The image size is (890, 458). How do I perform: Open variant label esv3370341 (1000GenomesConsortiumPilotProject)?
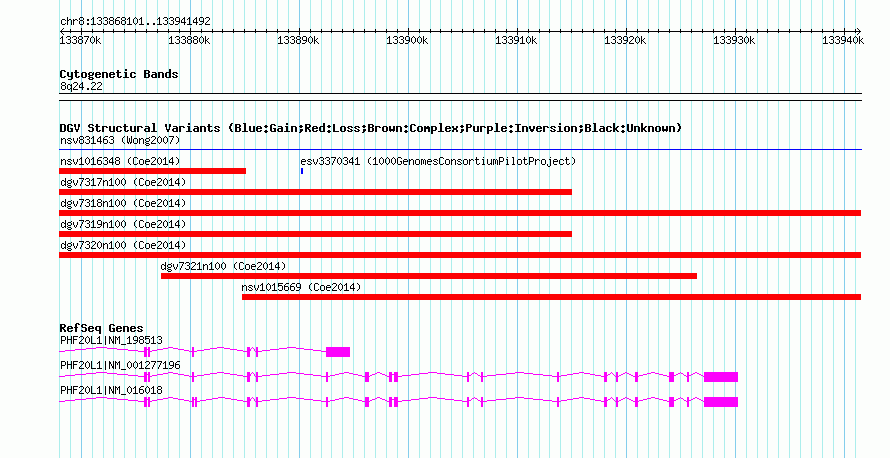coord(438,161)
